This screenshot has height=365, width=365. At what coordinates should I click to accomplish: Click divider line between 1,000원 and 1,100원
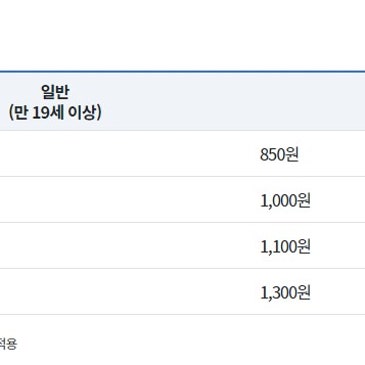click(x=182, y=223)
